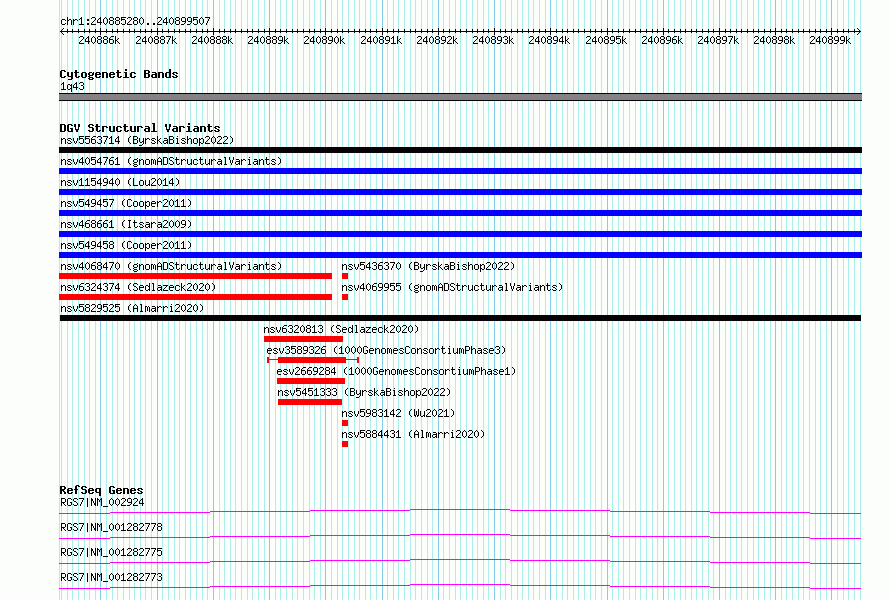This screenshot has width=890, height=600.
Task: Open the Cytogenetic Bands track heading
Action: point(119,74)
